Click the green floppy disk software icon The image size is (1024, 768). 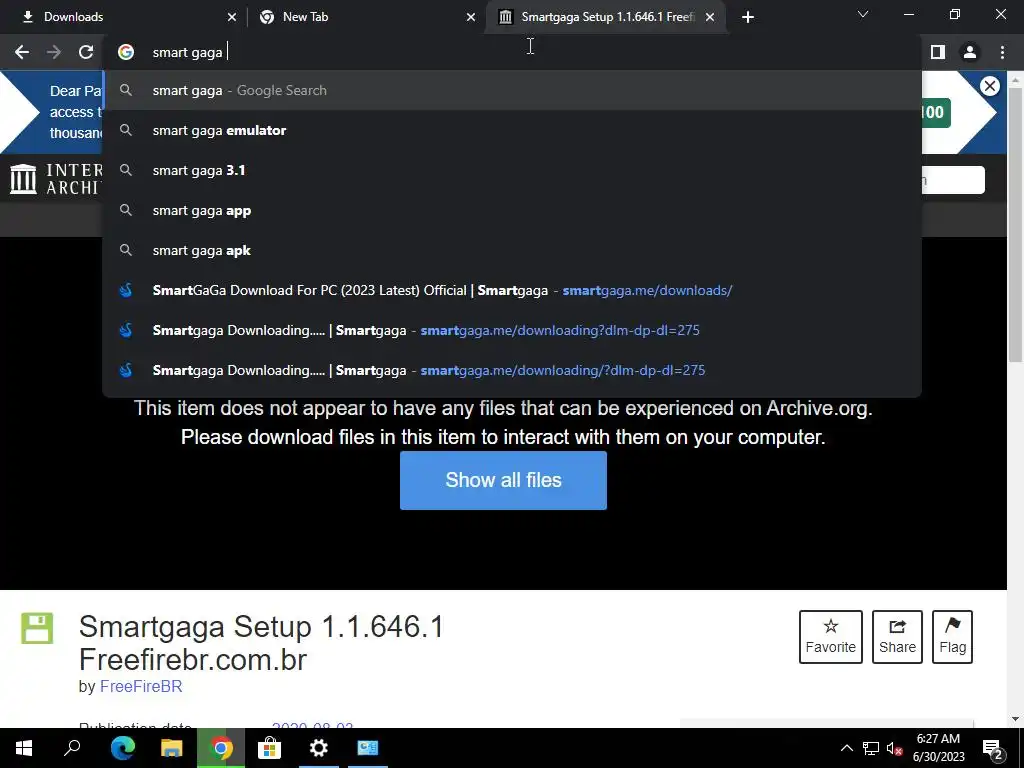(37, 628)
